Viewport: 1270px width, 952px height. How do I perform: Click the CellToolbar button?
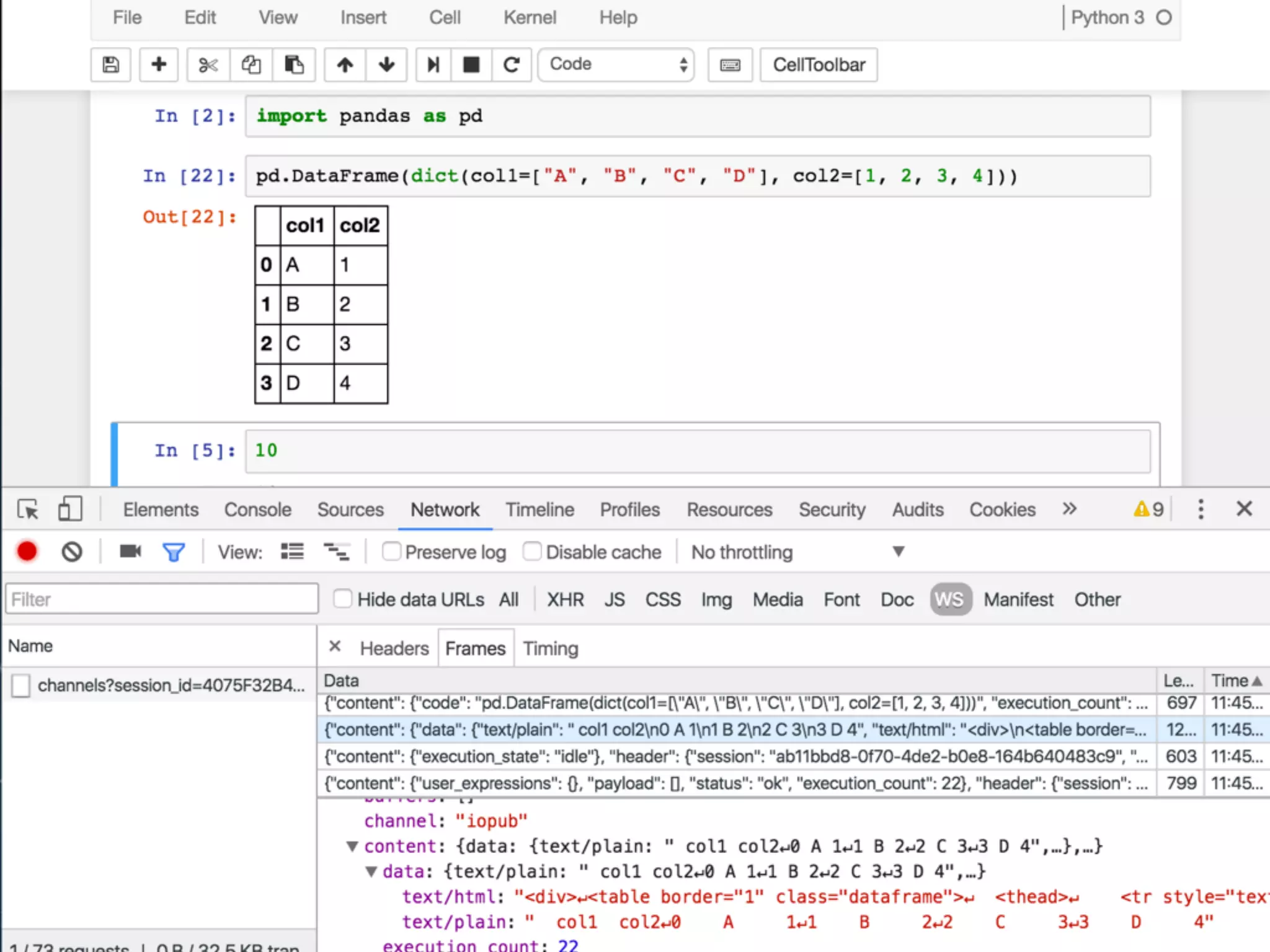tap(819, 64)
